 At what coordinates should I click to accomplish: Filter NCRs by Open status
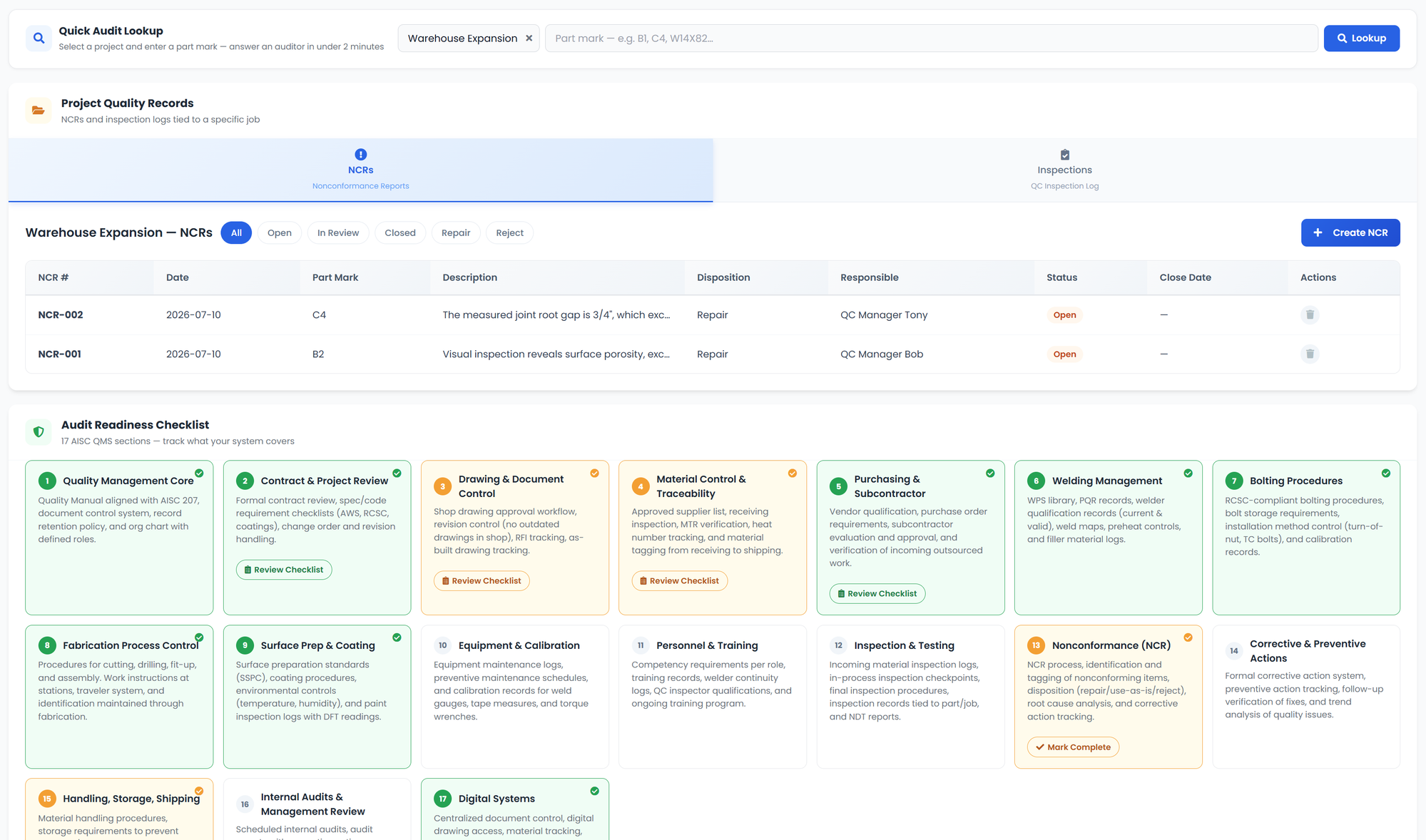tap(280, 232)
